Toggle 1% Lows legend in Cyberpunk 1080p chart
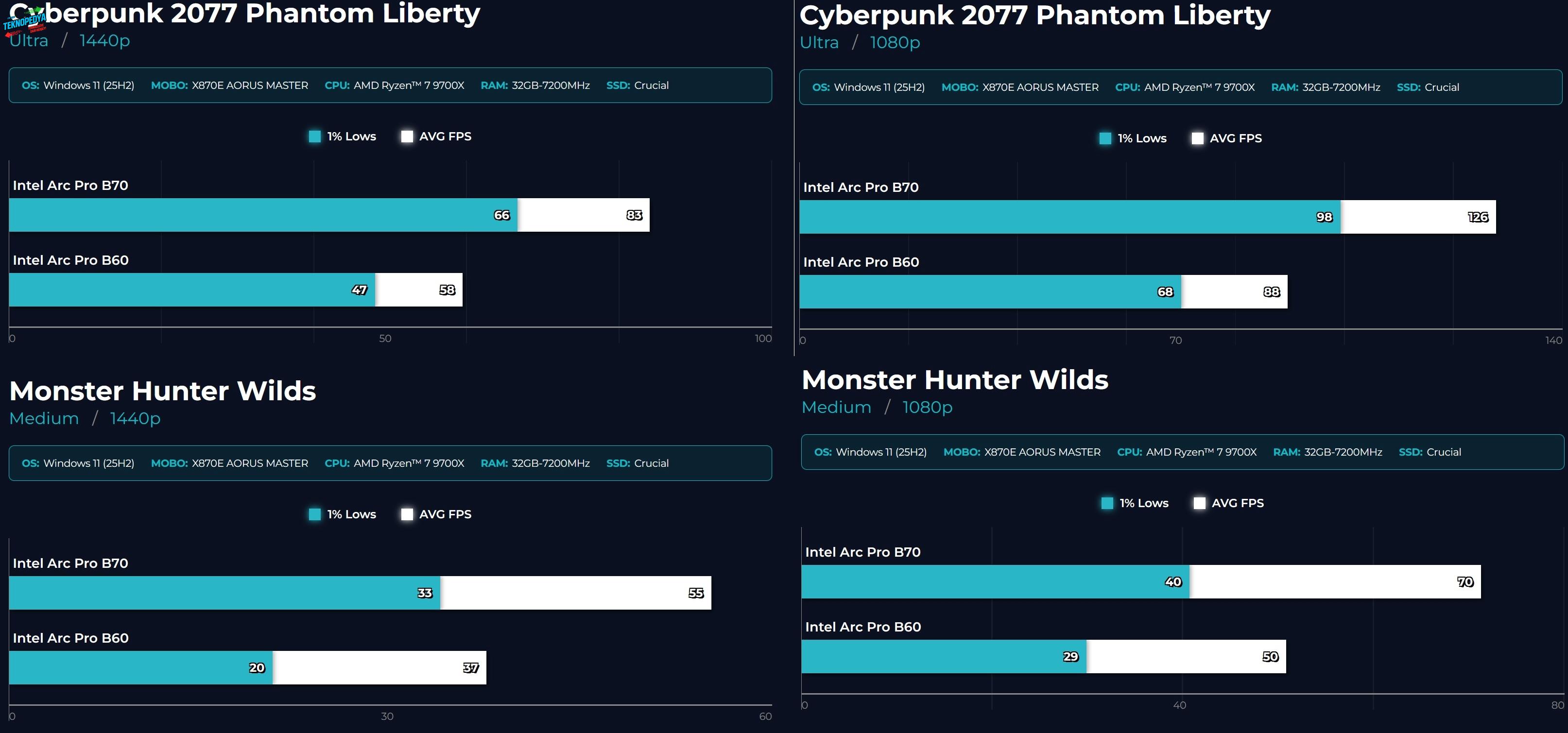The height and width of the screenshot is (733, 1568). coord(1133,138)
